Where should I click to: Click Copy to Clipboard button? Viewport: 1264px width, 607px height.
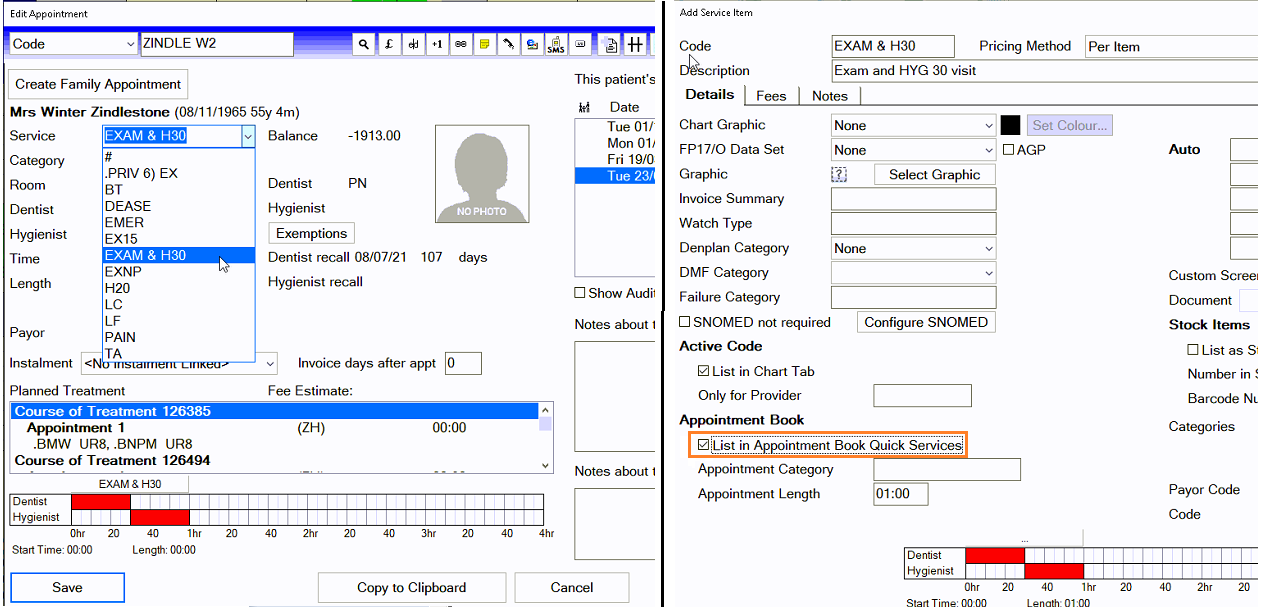(x=411, y=587)
